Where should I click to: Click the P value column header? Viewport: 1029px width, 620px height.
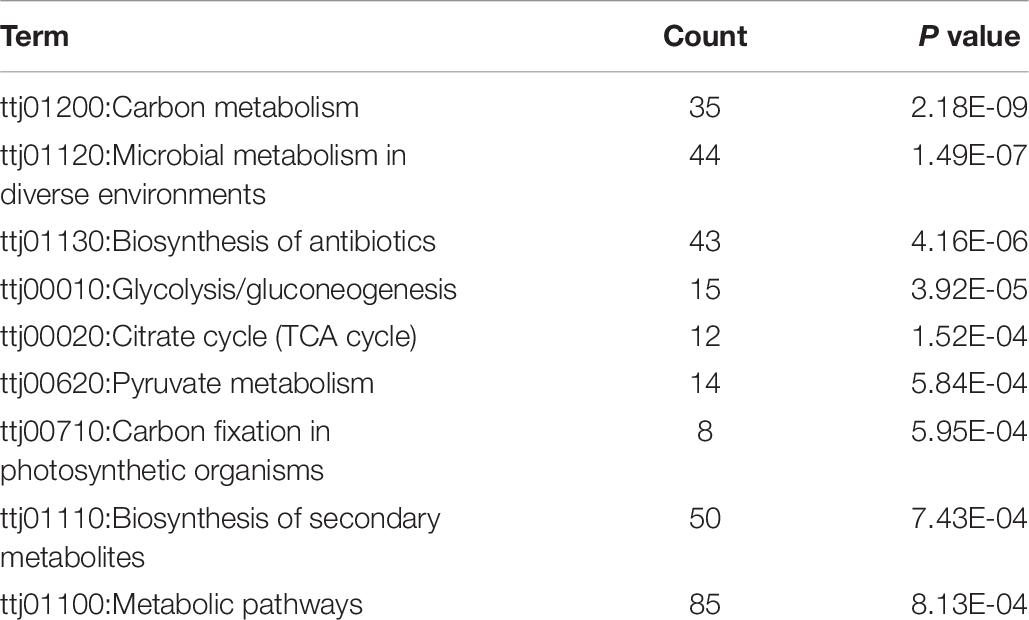tap(969, 36)
